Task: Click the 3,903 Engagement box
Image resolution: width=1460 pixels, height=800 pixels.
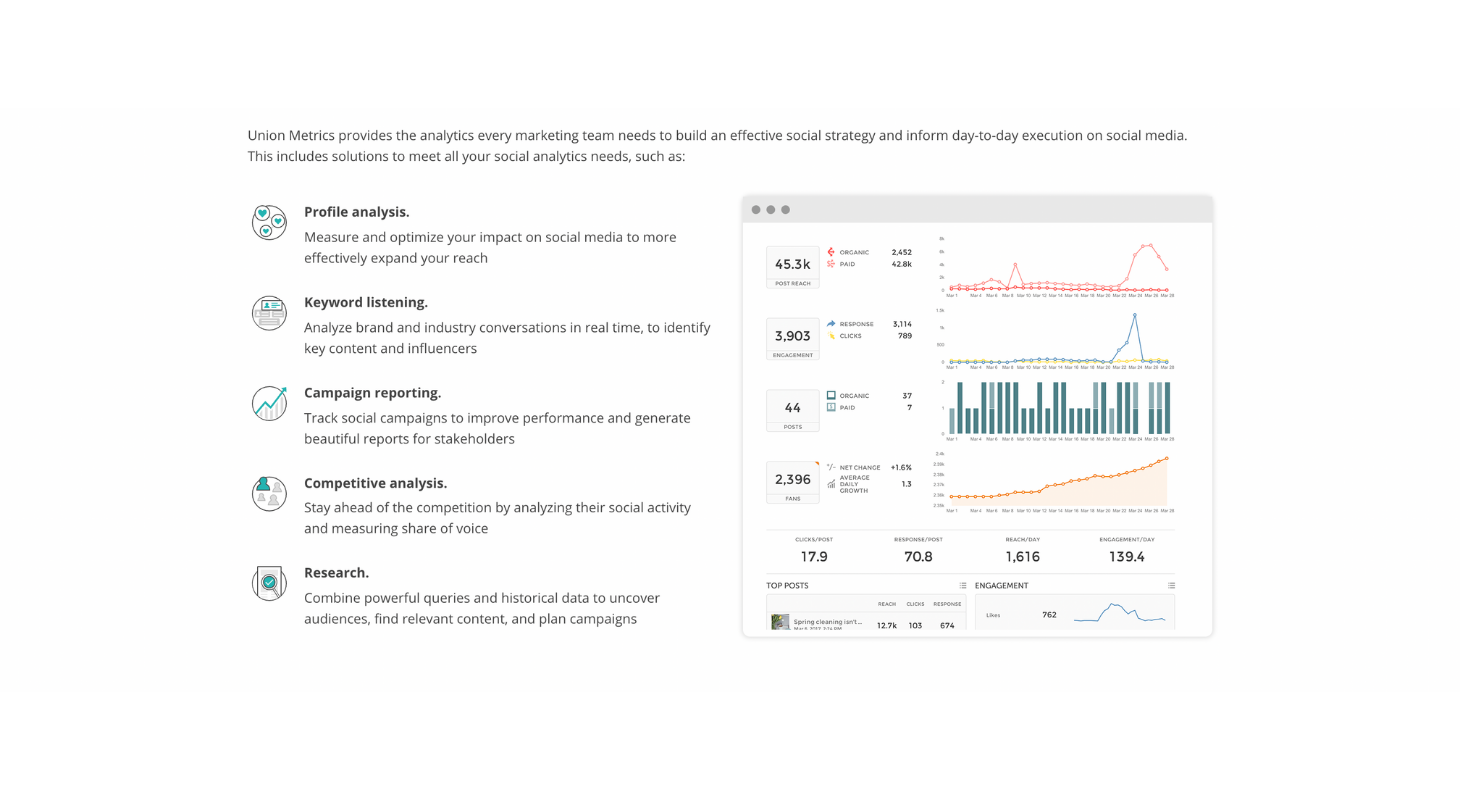Action: [792, 339]
